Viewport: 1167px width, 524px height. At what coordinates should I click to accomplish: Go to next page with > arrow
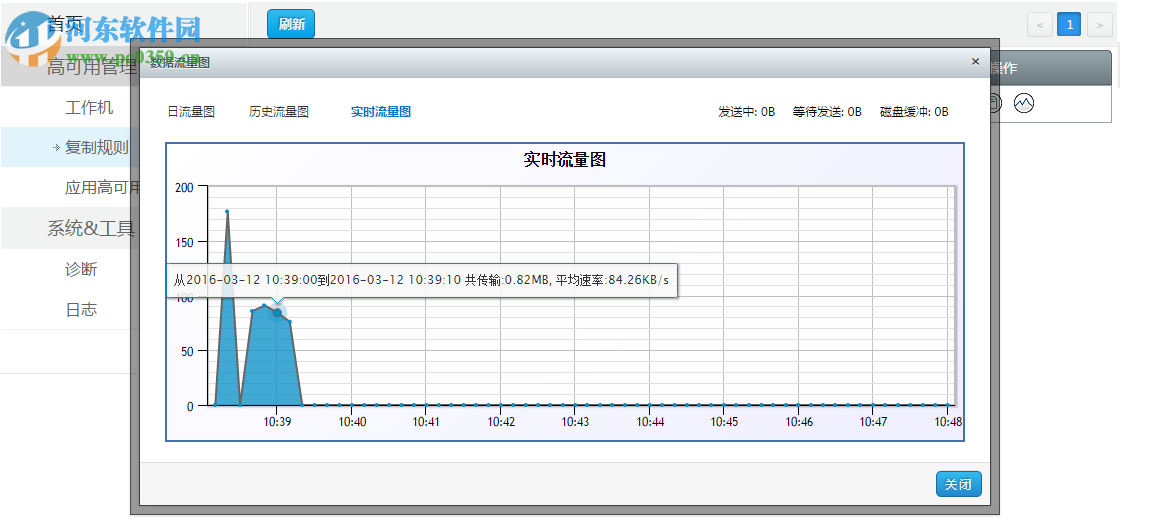[x=1100, y=25]
